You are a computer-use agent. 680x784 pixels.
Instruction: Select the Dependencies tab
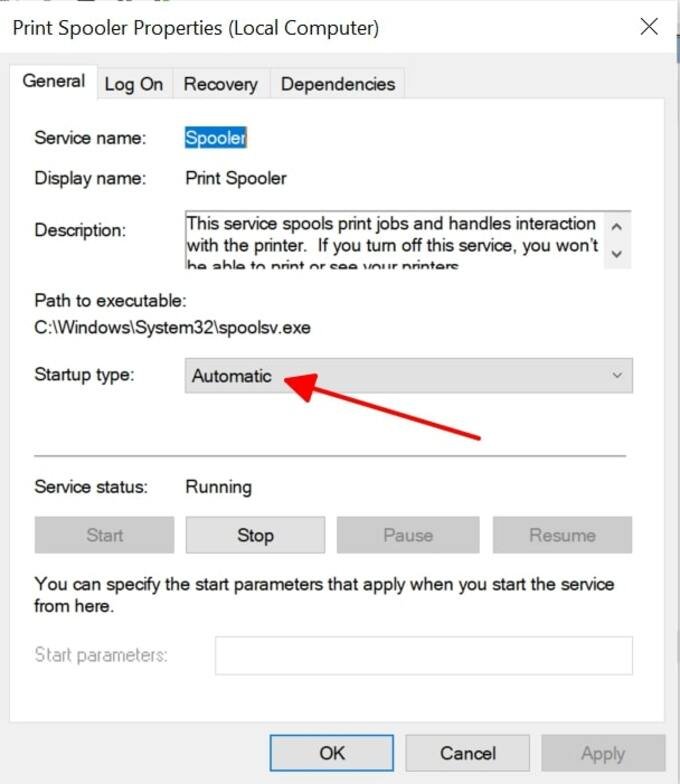click(x=338, y=84)
